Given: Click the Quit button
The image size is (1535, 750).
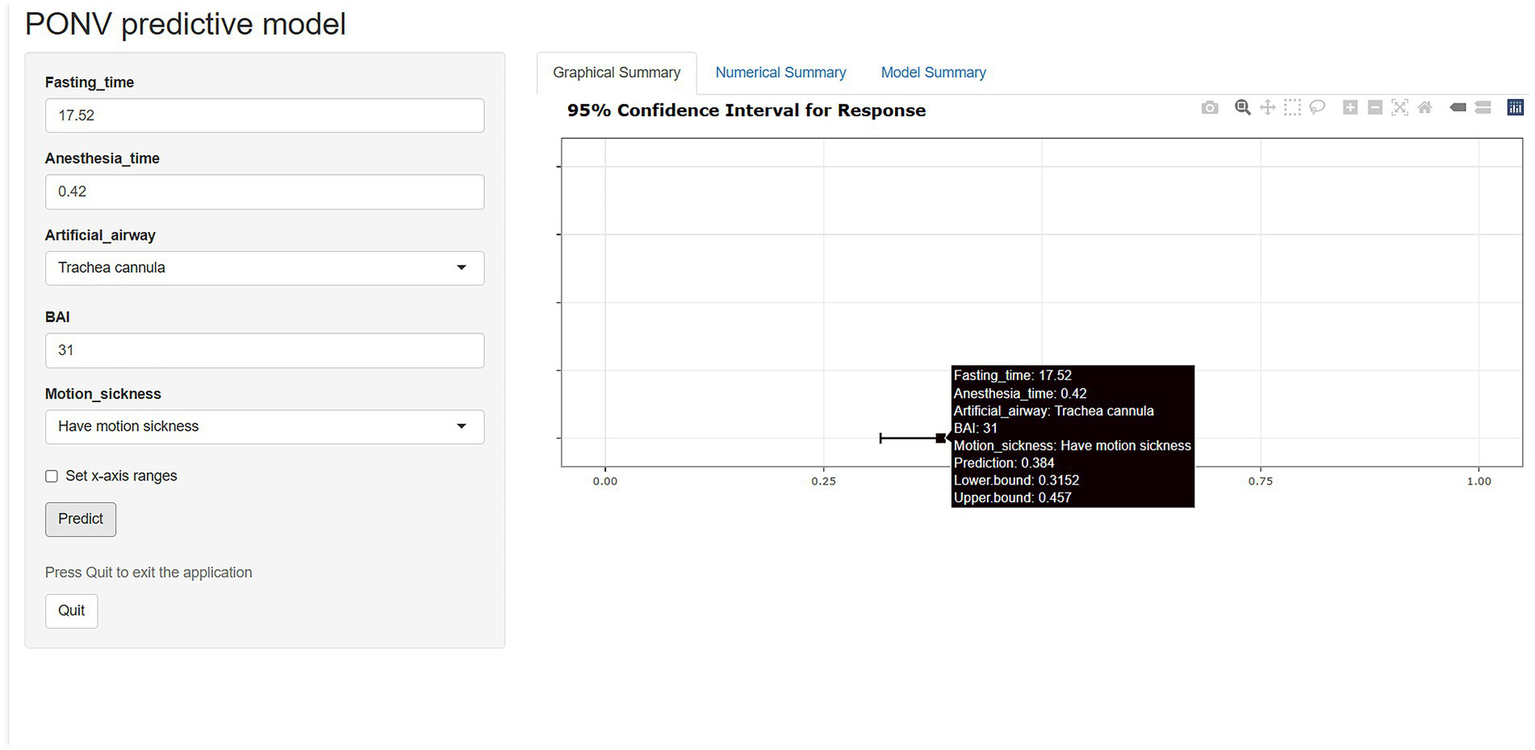Looking at the screenshot, I should click(x=71, y=611).
